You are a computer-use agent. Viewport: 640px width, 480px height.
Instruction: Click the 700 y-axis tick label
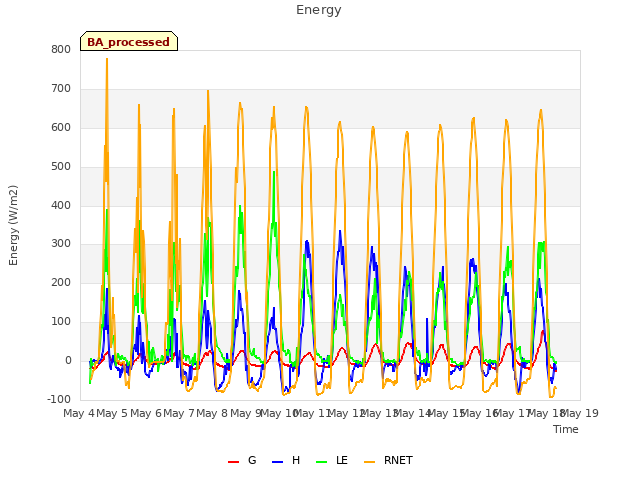click(61, 89)
